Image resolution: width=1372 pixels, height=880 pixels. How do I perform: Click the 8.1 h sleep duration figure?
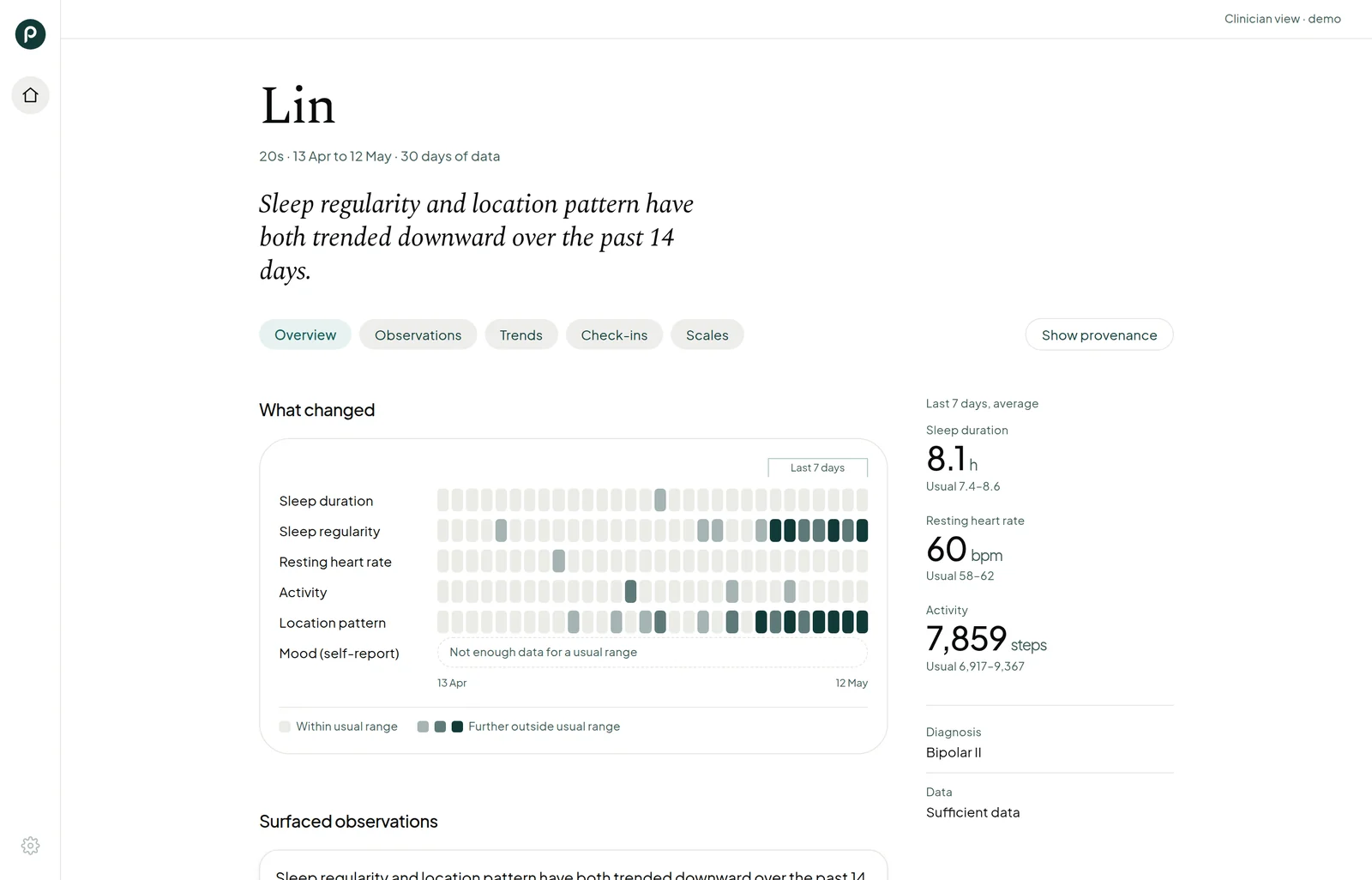point(952,460)
